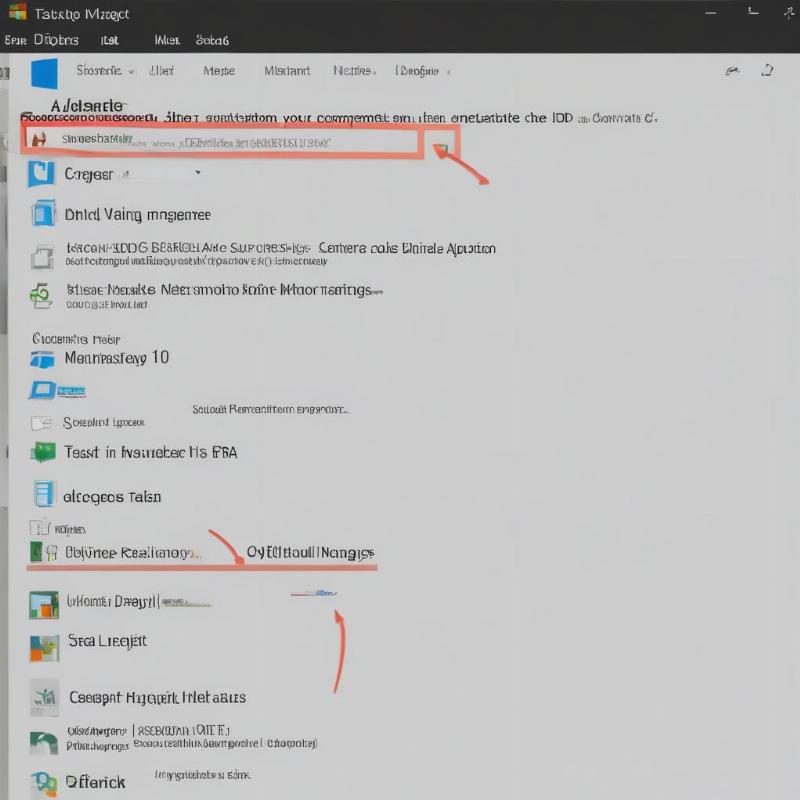Expand the Creator dropdown menu
The width and height of the screenshot is (800, 800).
click(x=198, y=173)
